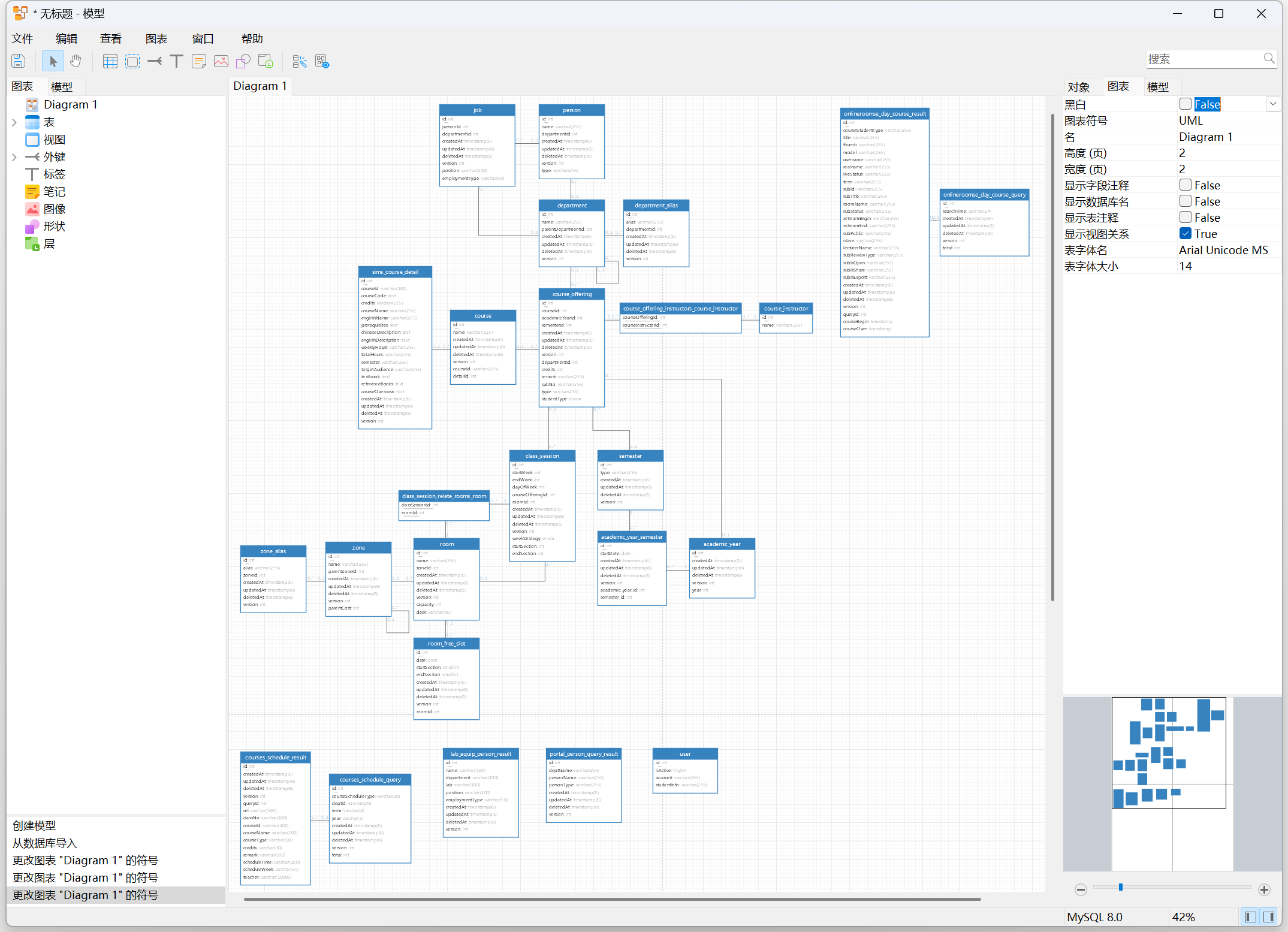
Task: Click the zoom in plus button
Action: [1264, 889]
